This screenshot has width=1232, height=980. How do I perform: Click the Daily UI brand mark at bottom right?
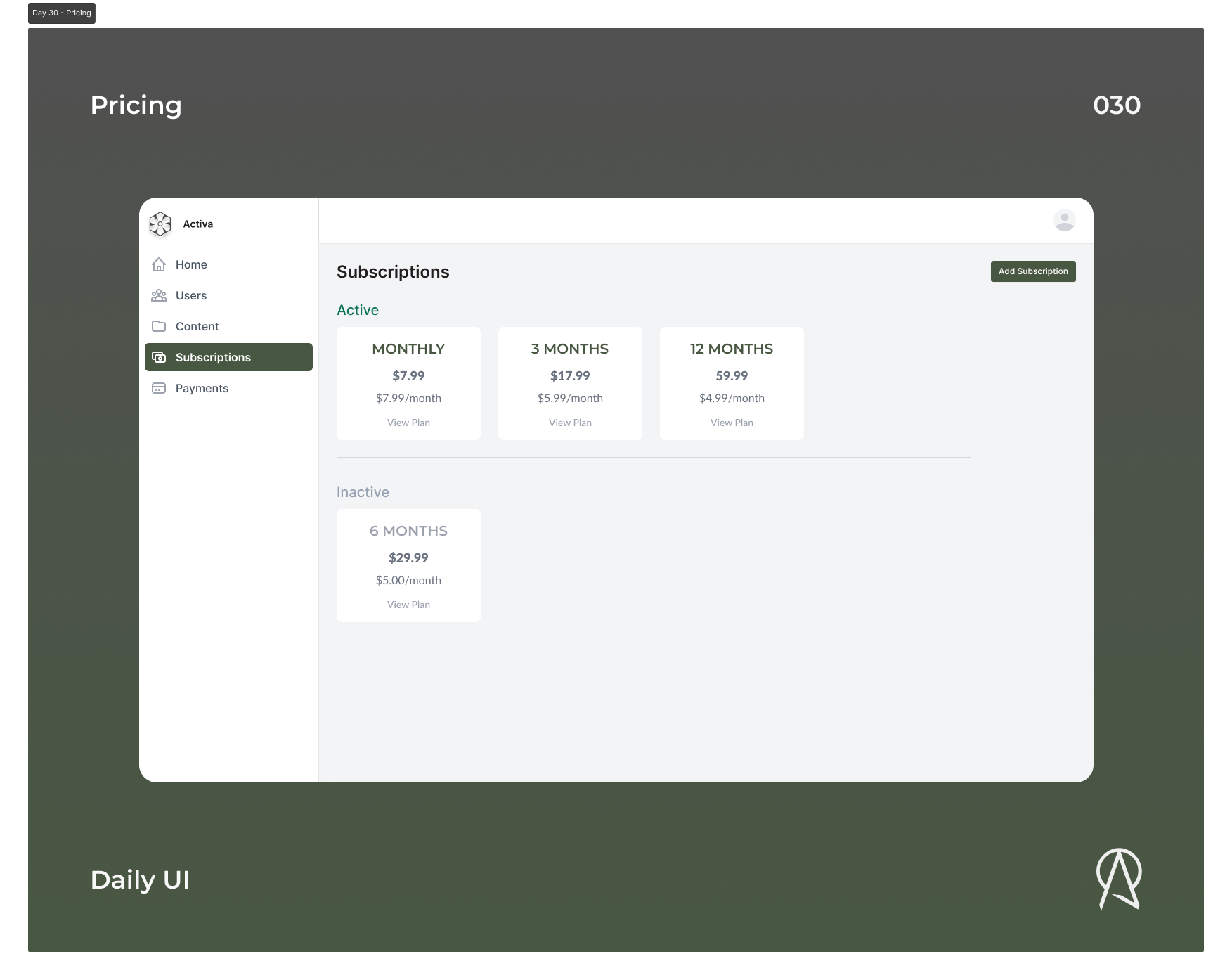tap(1120, 879)
